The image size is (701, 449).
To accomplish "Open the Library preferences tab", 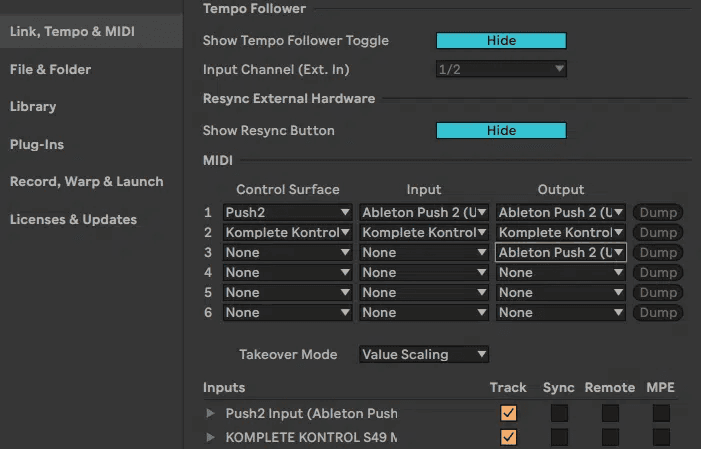I will pos(33,106).
